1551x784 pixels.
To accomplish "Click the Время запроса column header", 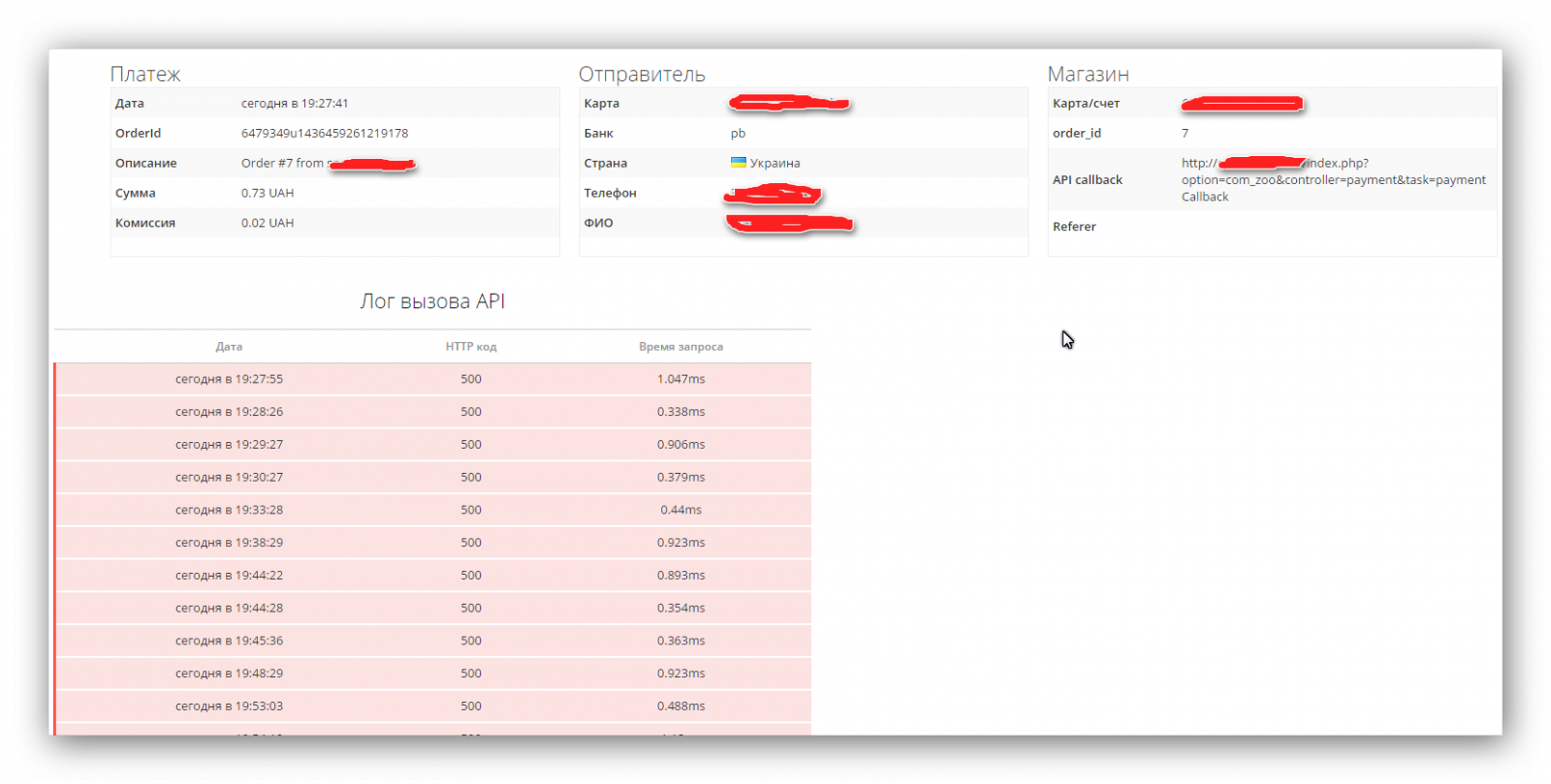I will coord(681,347).
